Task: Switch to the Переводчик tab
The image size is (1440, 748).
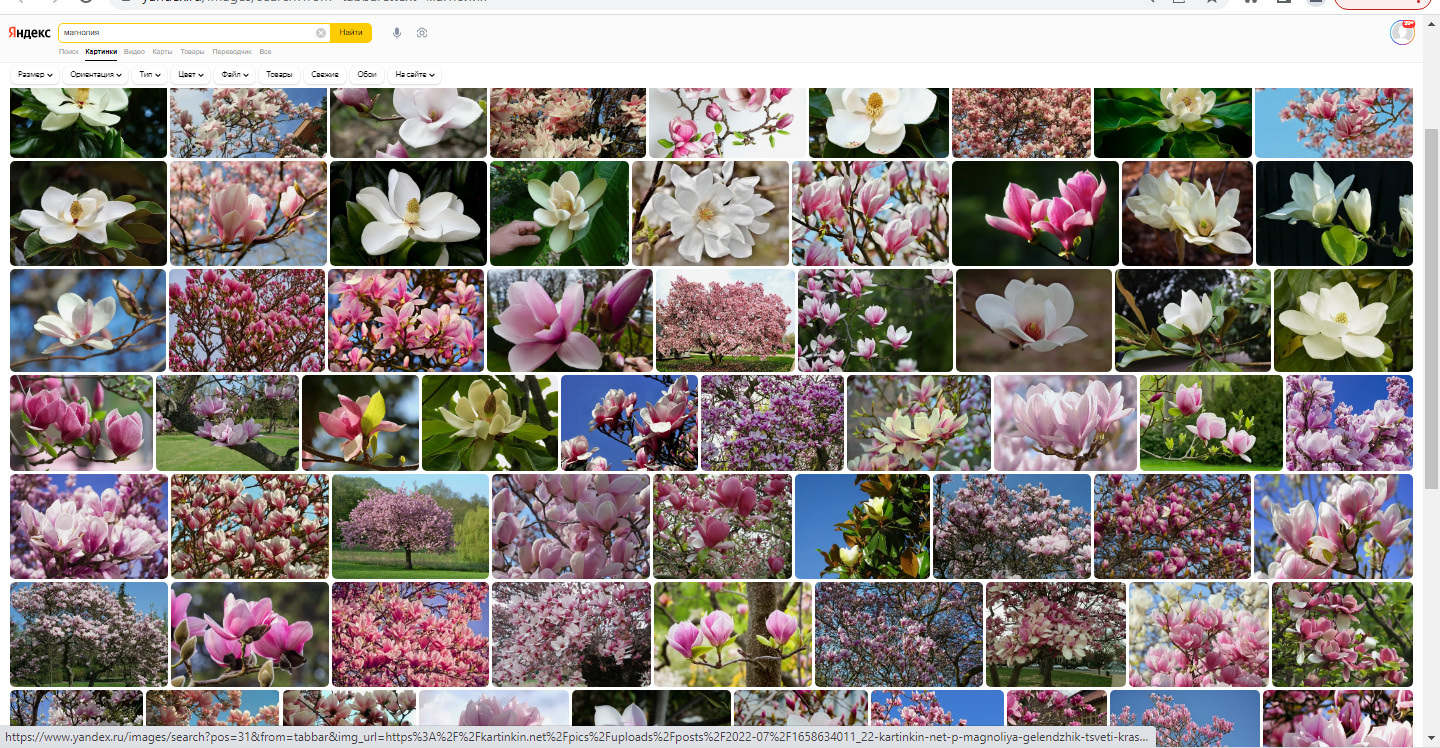Action: coord(232,51)
